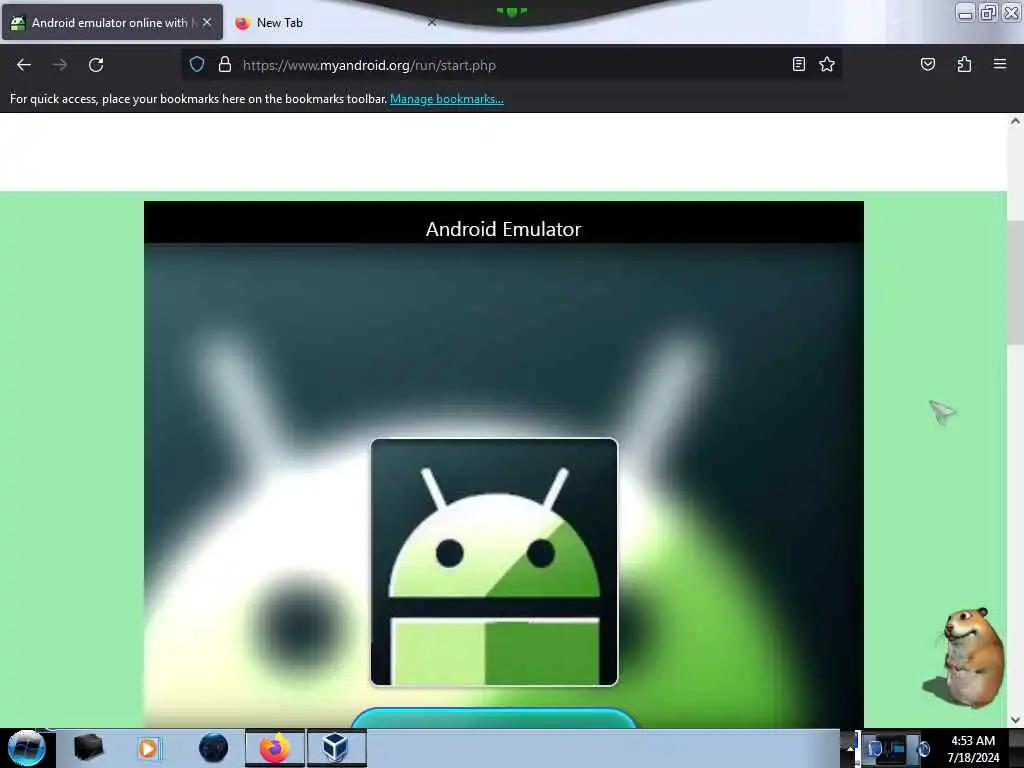Screen dimensions: 1024x768
Task: Click the page scrollbar down arrow
Action: 1015,720
